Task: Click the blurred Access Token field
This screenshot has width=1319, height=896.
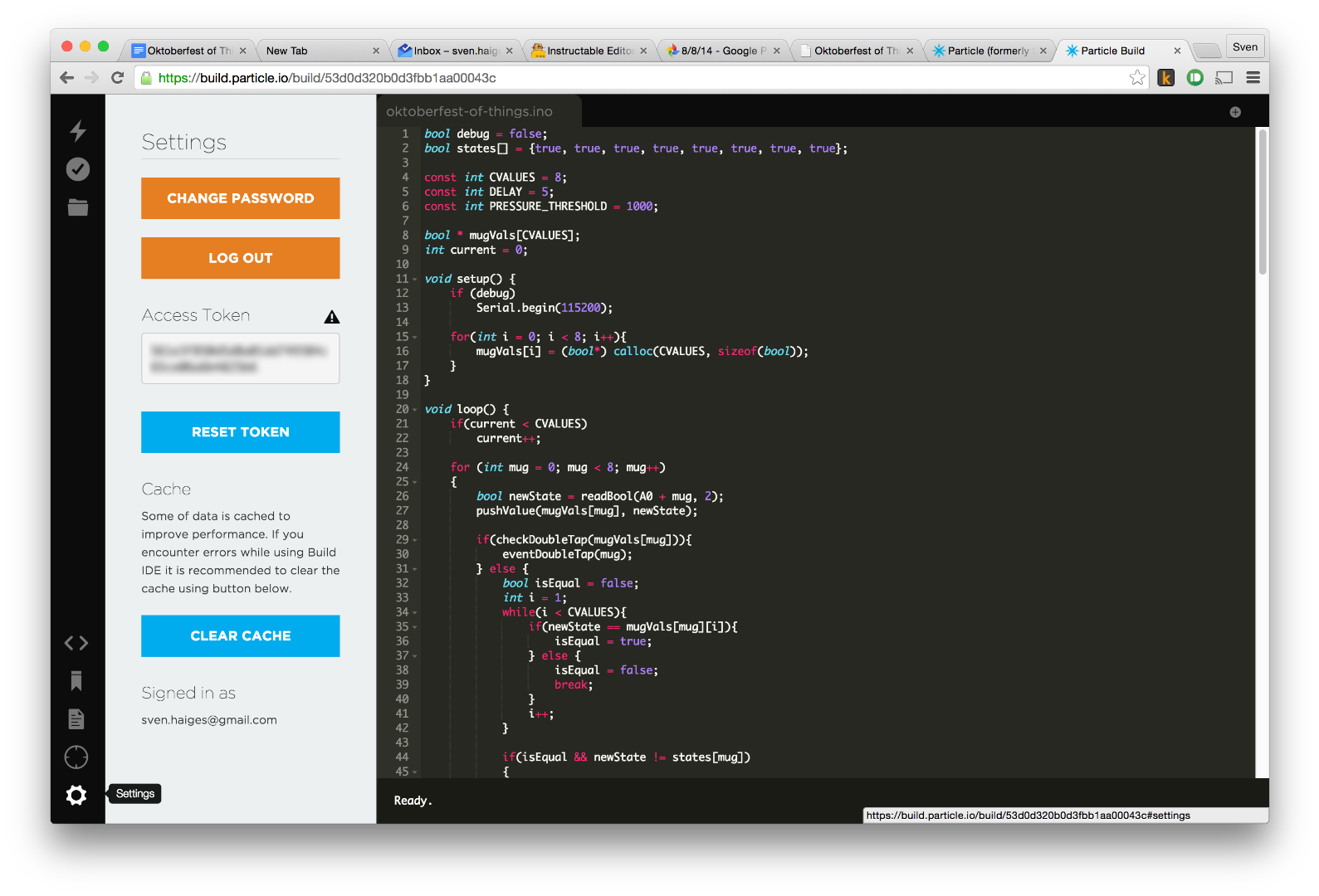Action: pyautogui.click(x=241, y=358)
